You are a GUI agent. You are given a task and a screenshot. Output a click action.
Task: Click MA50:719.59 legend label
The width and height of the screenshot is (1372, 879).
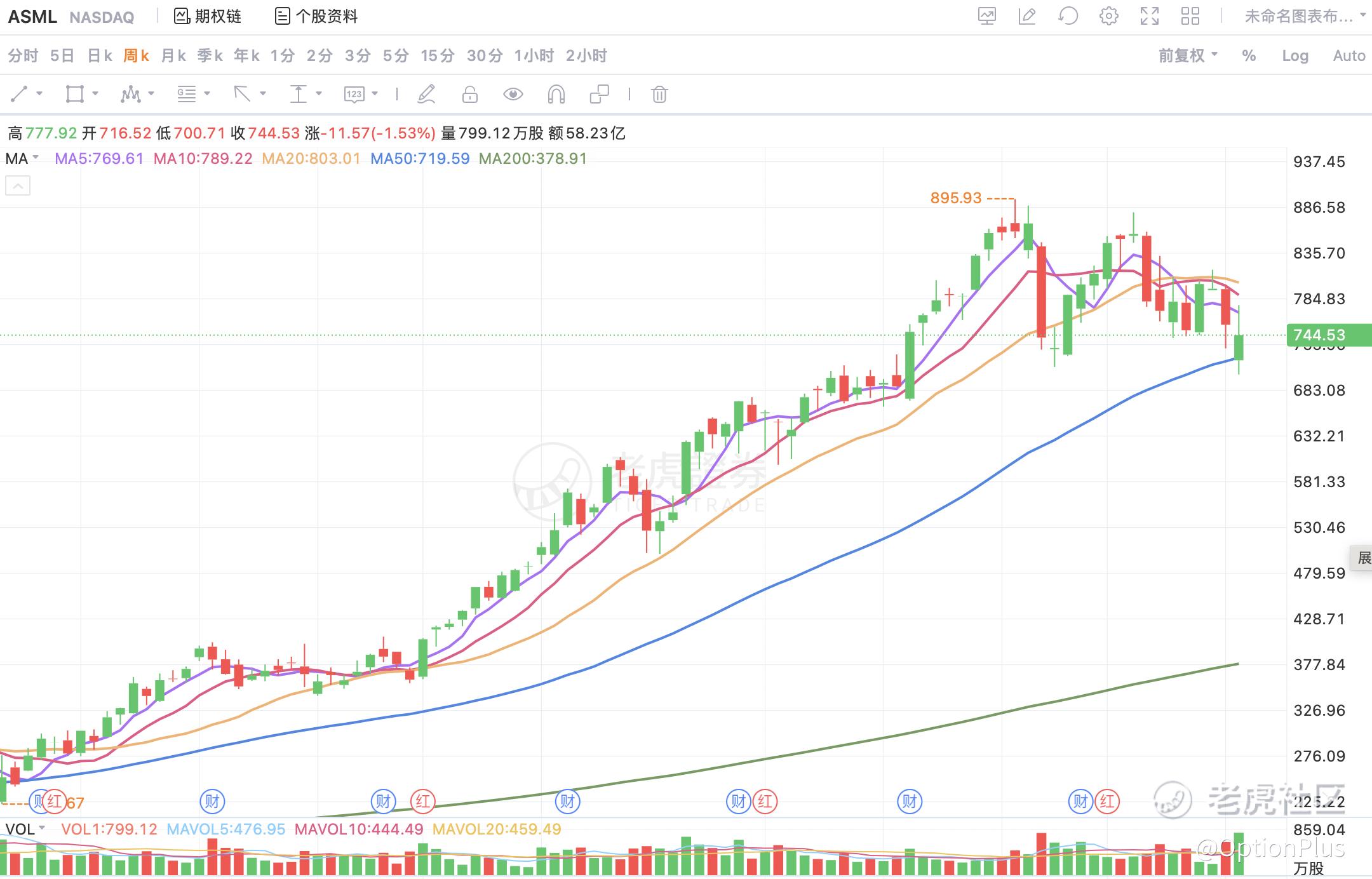[x=420, y=159]
